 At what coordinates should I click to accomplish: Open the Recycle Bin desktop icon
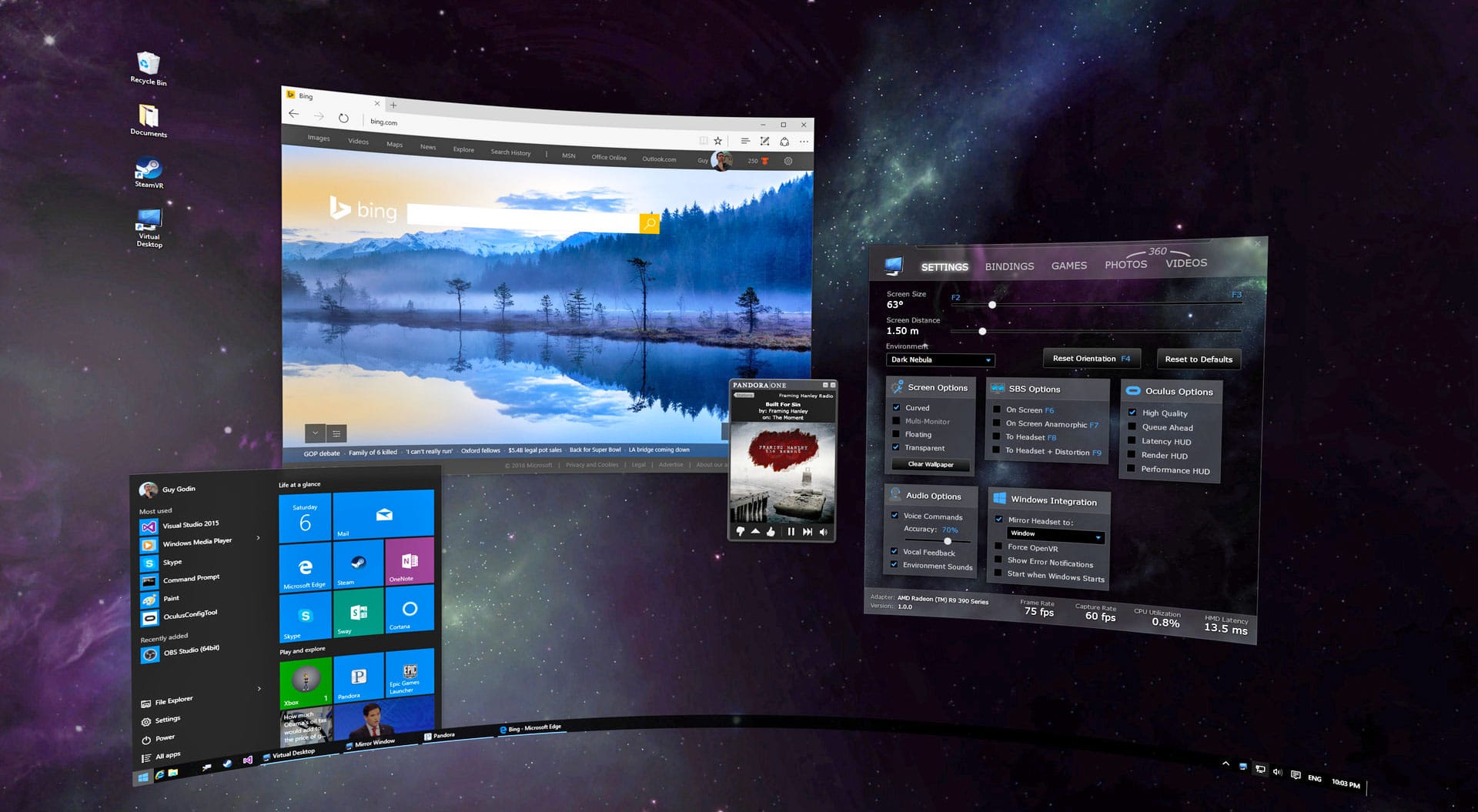[148, 68]
